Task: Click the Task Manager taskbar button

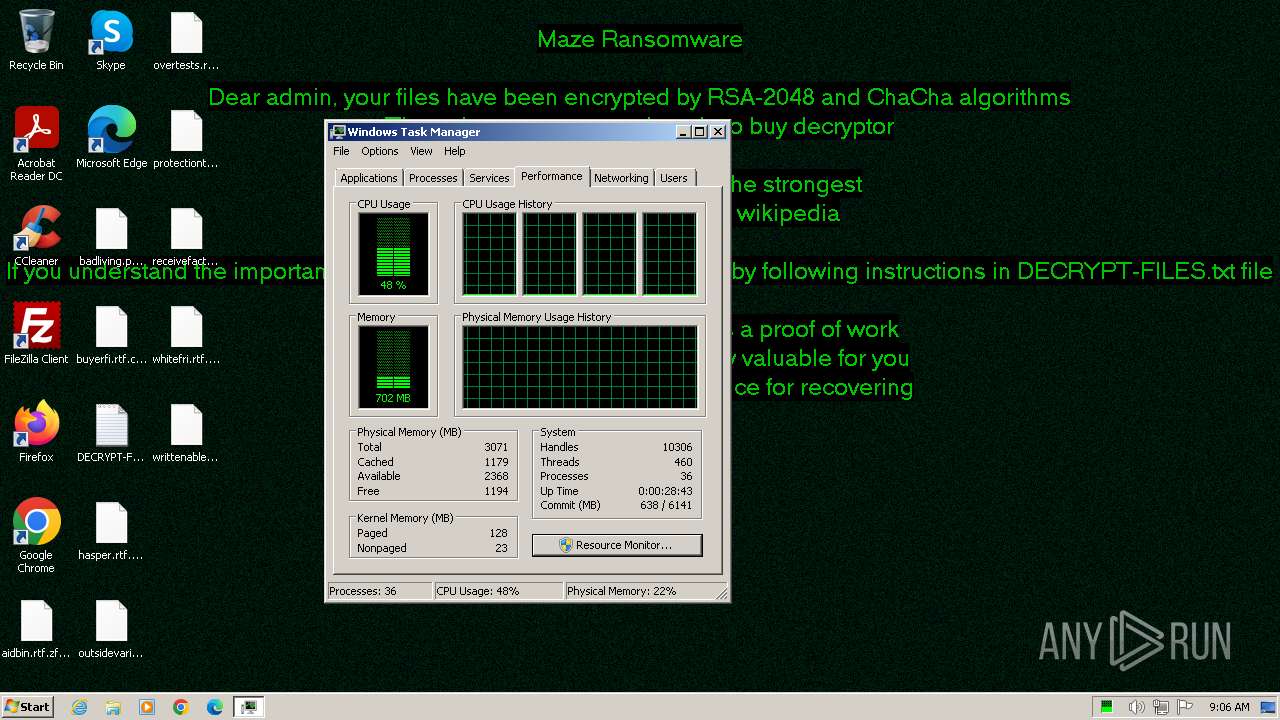Action: 248,707
